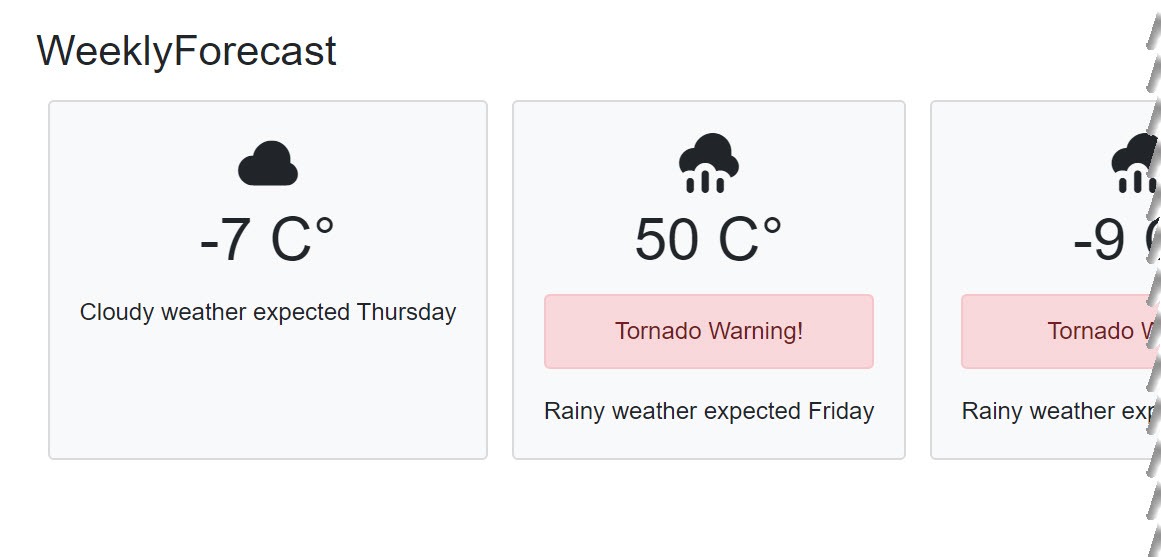Click the word "Rainy" in the Friday description

(574, 411)
